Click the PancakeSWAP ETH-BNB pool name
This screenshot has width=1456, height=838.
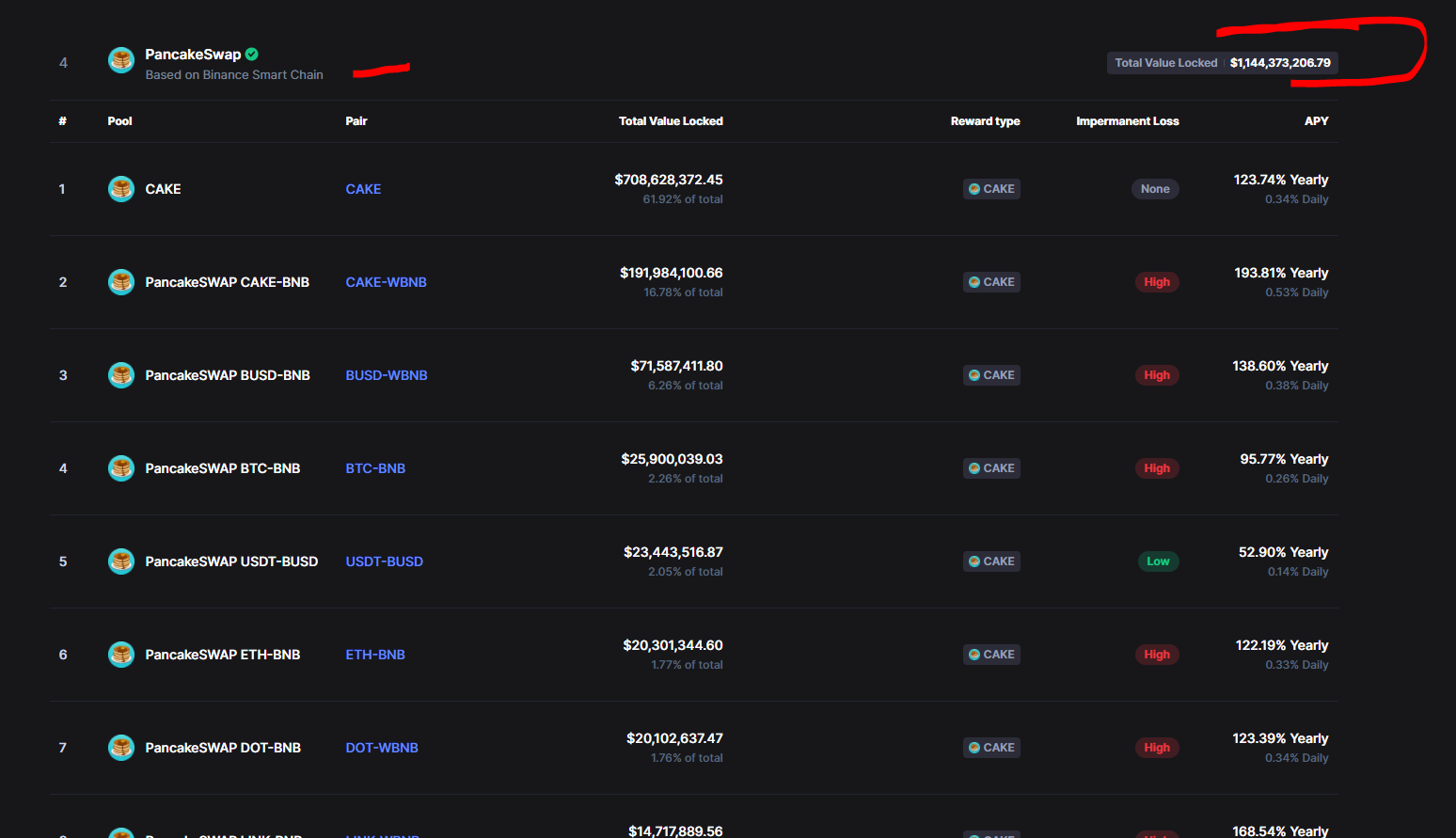[x=223, y=655]
